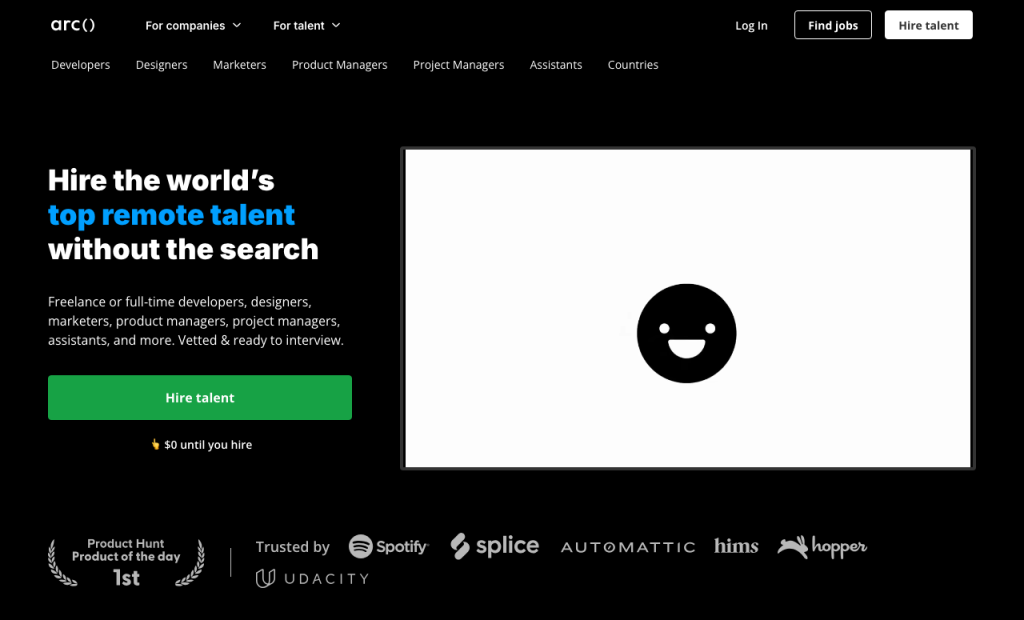Click the Hopper rabbit logo

(x=822, y=547)
